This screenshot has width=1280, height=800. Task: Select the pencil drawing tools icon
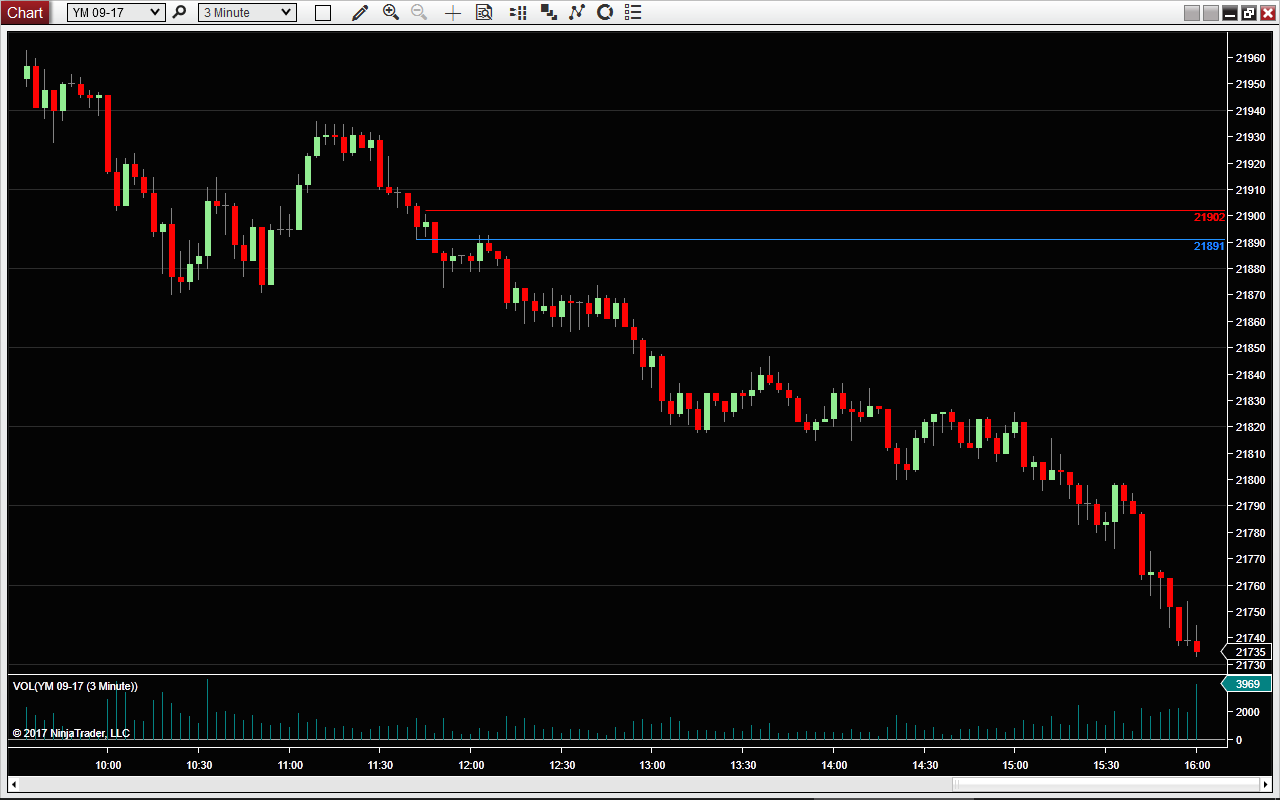pyautogui.click(x=360, y=12)
